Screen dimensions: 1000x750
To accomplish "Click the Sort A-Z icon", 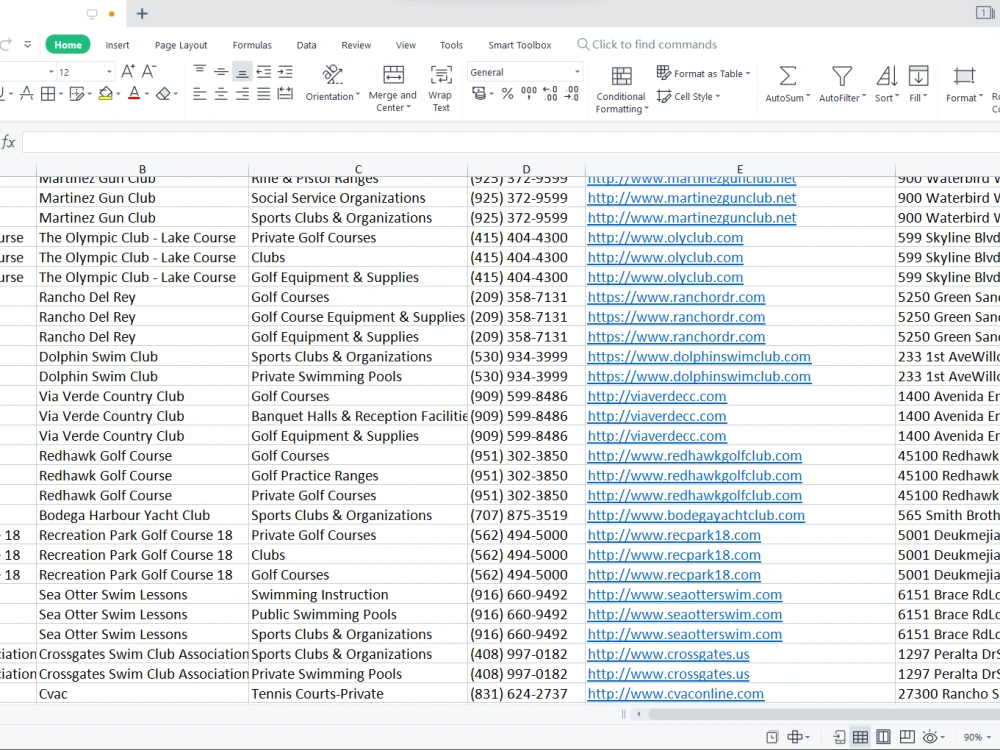I will click(x=886, y=76).
